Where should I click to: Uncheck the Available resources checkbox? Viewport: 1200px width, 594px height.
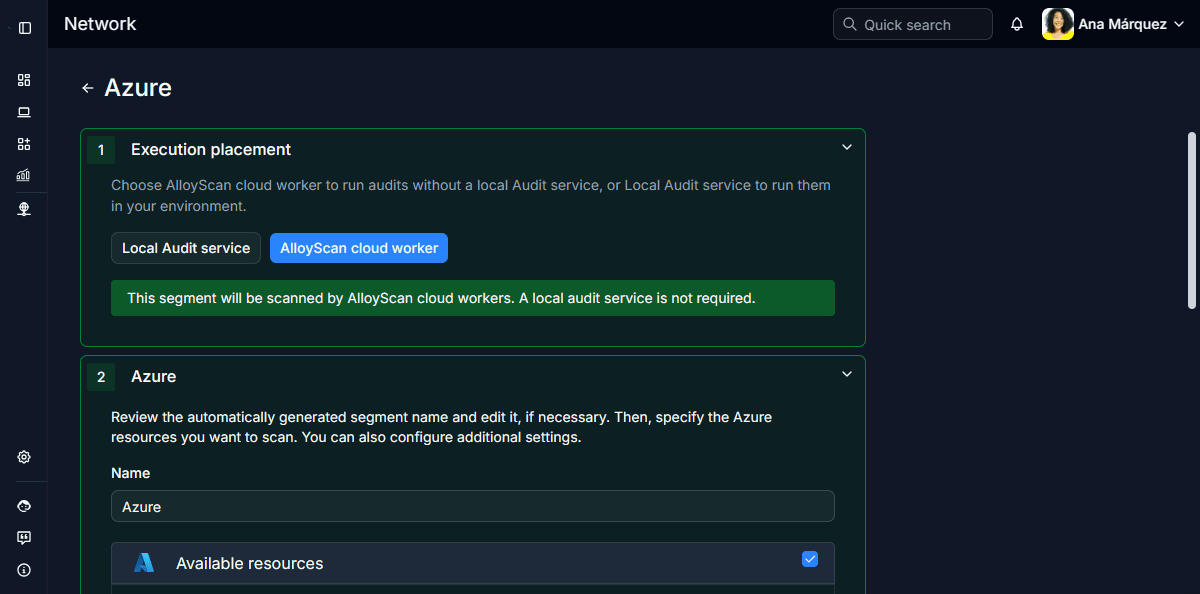coord(810,559)
